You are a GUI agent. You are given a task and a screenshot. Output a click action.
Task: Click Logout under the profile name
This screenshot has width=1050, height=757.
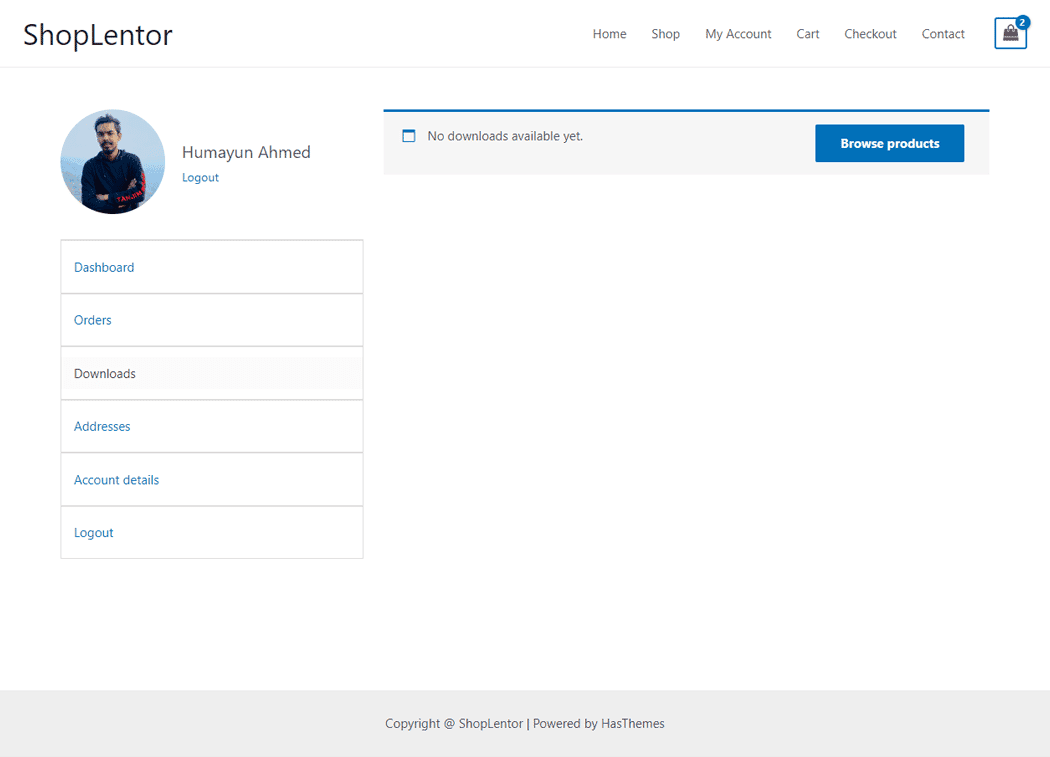coord(200,177)
